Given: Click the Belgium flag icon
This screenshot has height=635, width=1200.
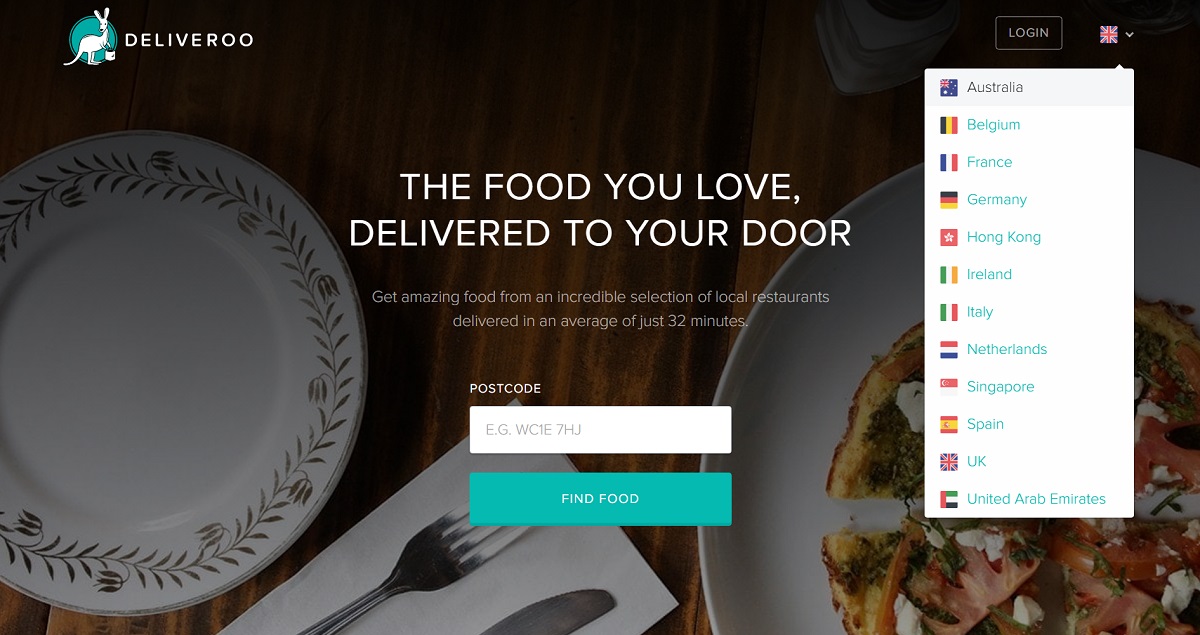Looking at the screenshot, I should tap(949, 125).
